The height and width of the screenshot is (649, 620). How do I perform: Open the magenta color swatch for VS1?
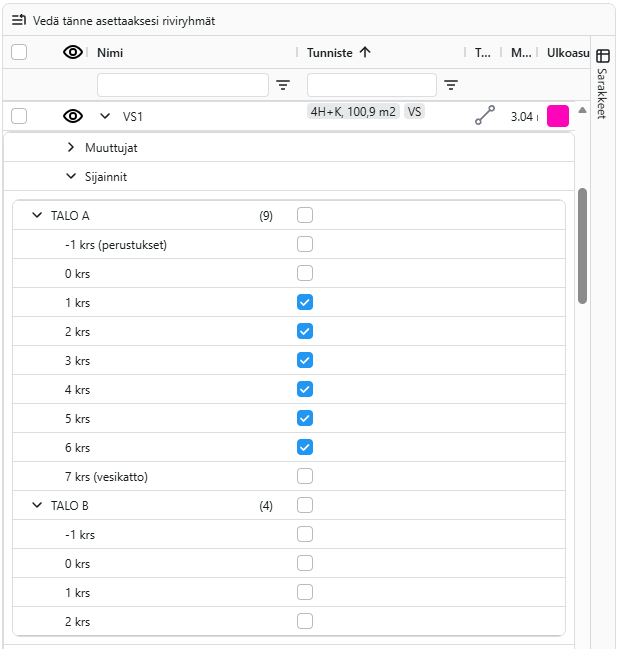click(558, 116)
